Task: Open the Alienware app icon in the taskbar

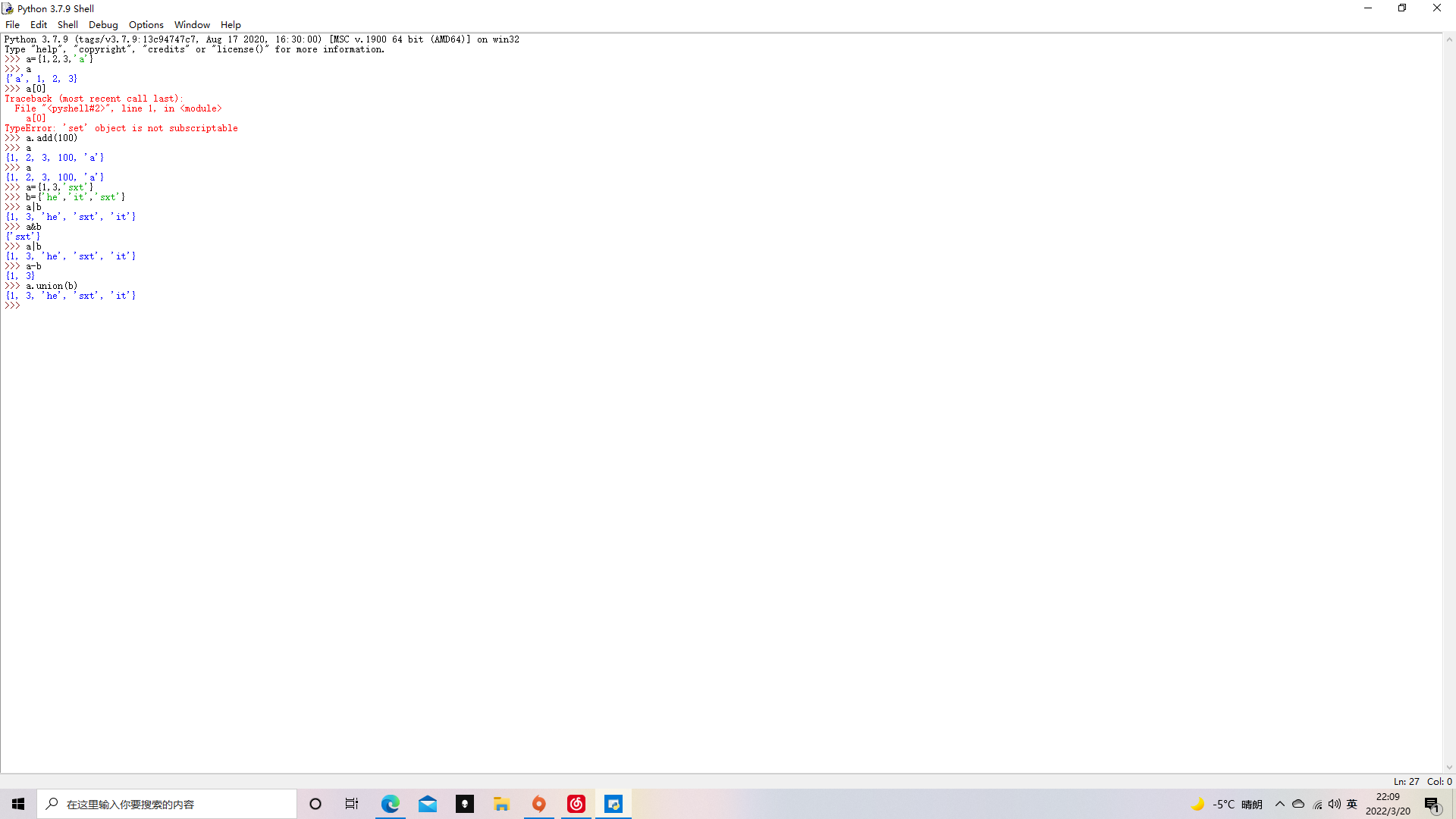Action: pyautogui.click(x=465, y=804)
